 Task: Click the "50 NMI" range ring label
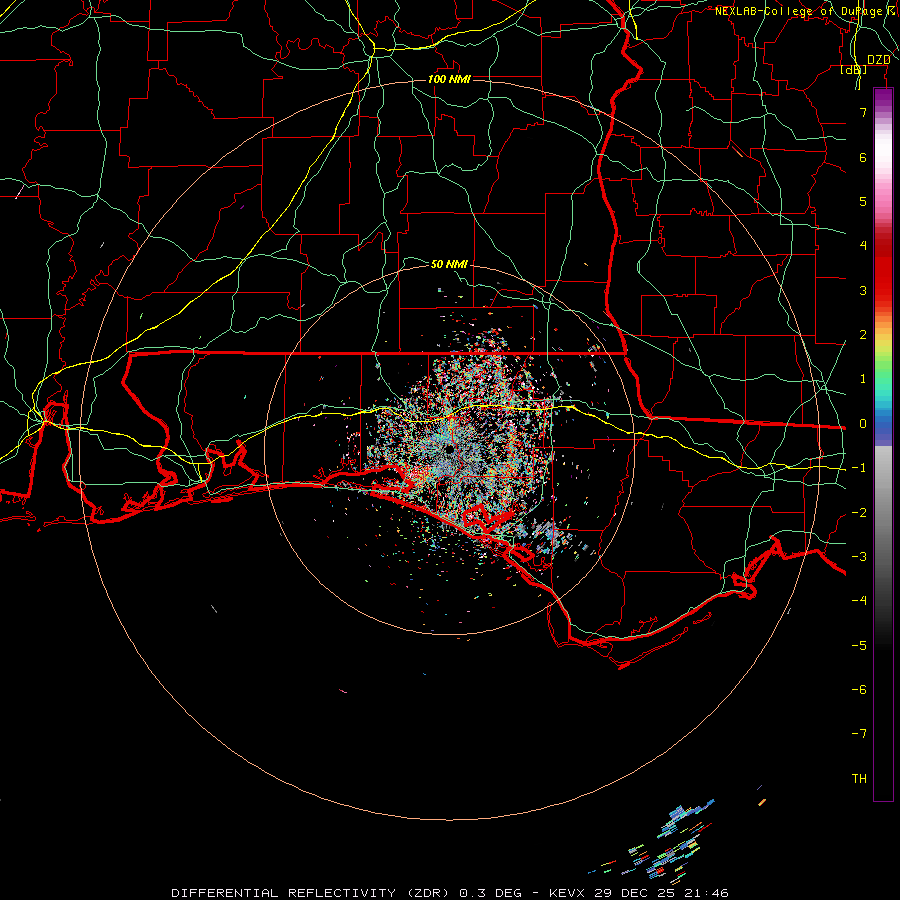click(x=449, y=264)
